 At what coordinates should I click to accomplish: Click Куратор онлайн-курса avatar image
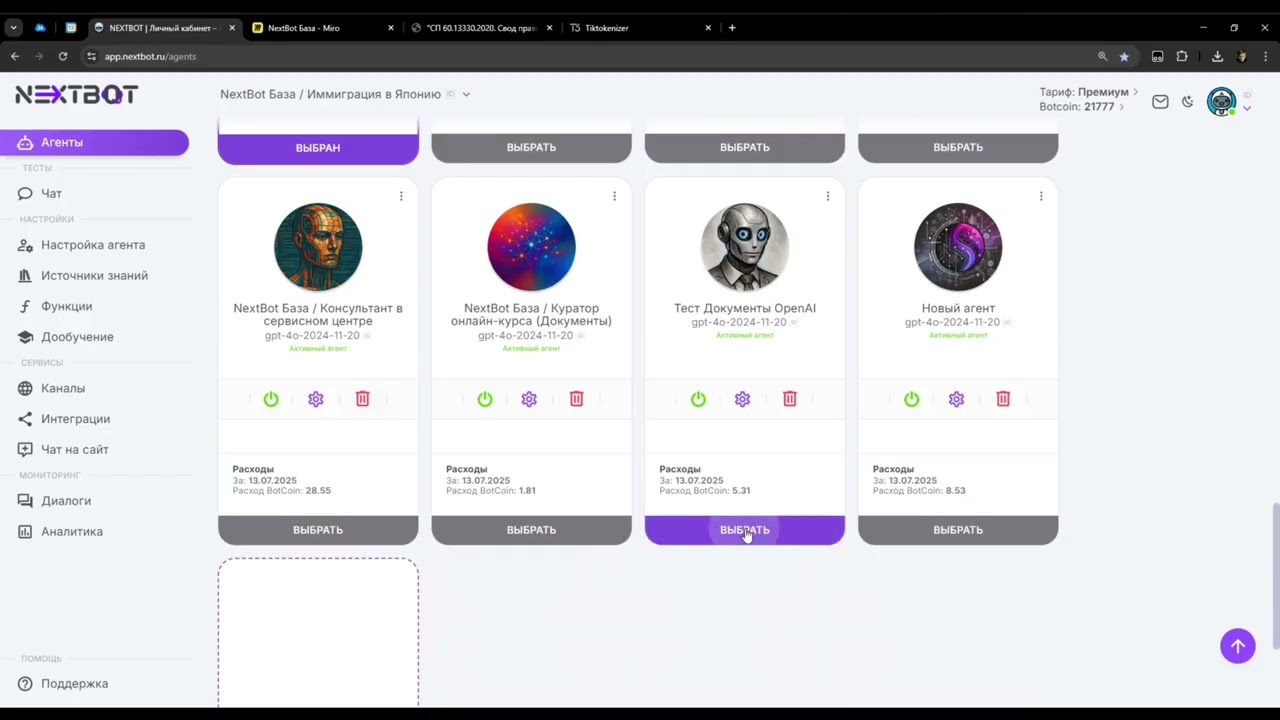pyautogui.click(x=531, y=247)
